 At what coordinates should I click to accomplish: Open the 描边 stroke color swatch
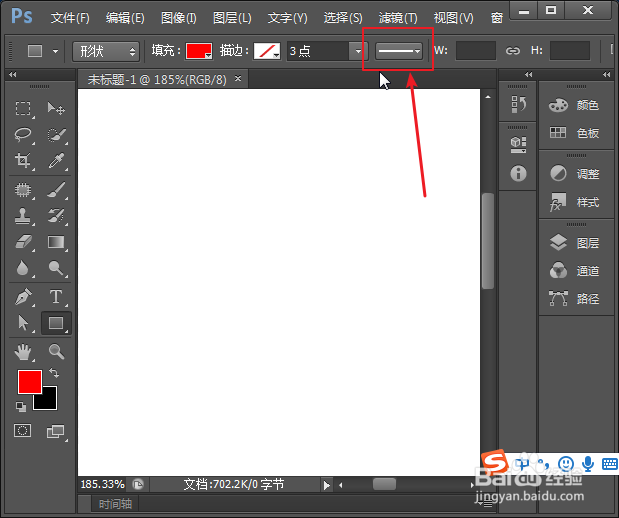tap(267, 51)
